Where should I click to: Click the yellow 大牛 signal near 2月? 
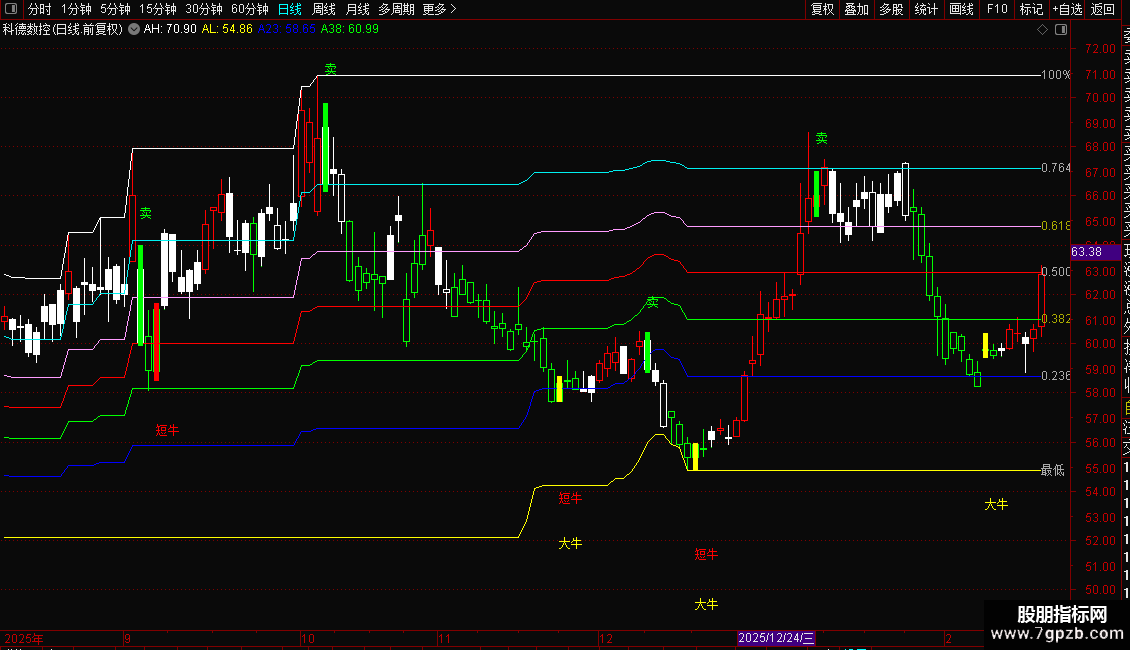click(996, 504)
